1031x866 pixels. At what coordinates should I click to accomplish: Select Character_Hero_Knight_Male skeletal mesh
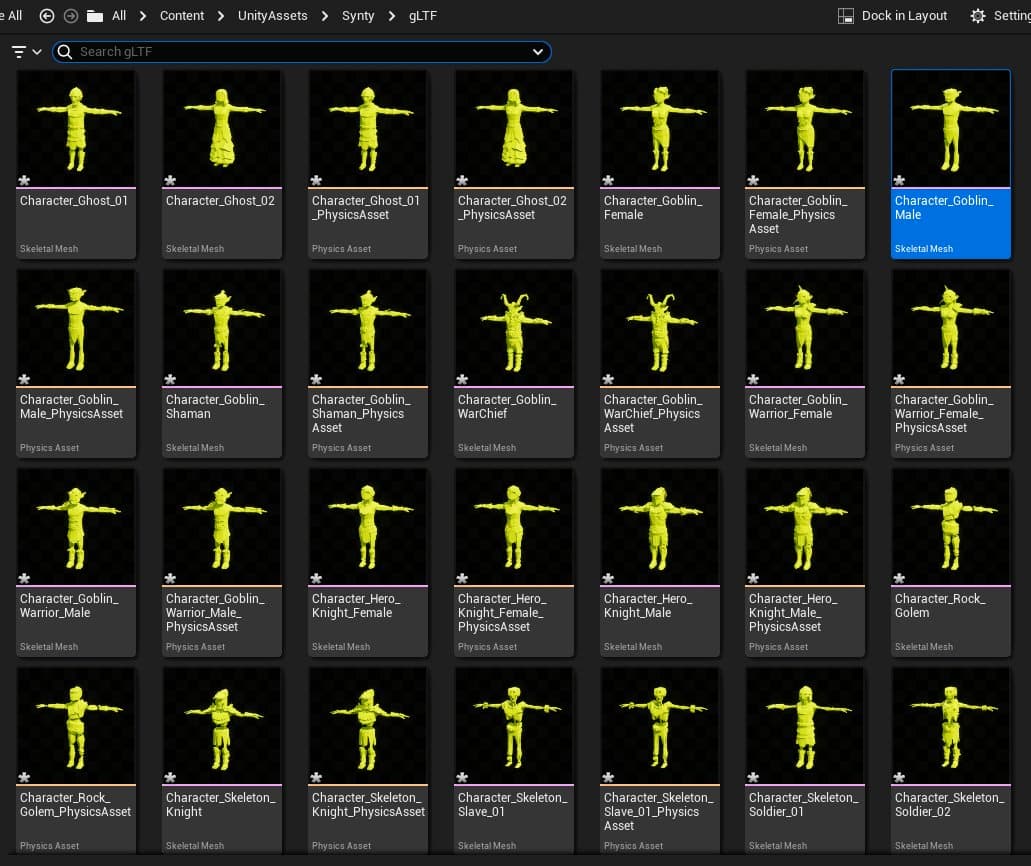click(x=659, y=526)
